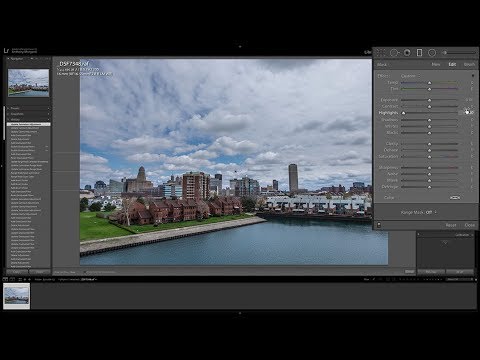Toggle Show Selected Mask Overlay checkbox
Image resolution: width=480 pixels, height=360 pixels.
tap(85, 272)
